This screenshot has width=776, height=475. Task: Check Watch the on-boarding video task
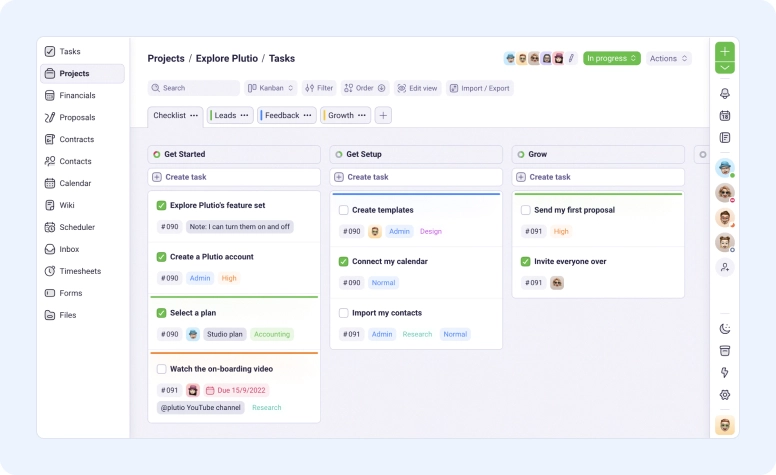pyautogui.click(x=161, y=369)
